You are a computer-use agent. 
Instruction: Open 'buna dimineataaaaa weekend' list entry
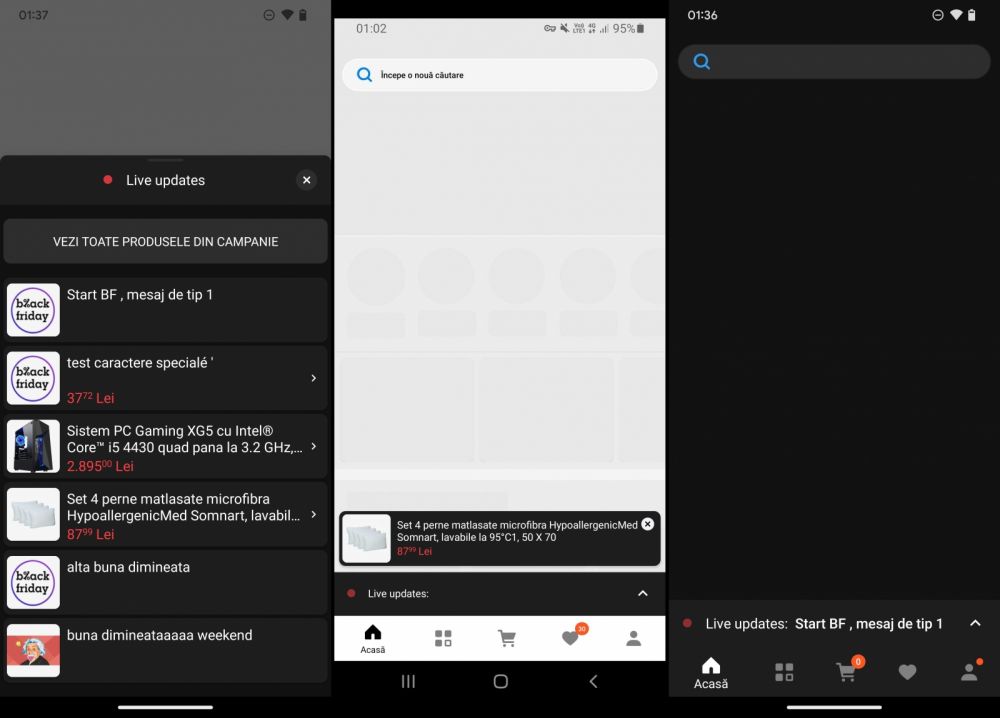[165, 650]
